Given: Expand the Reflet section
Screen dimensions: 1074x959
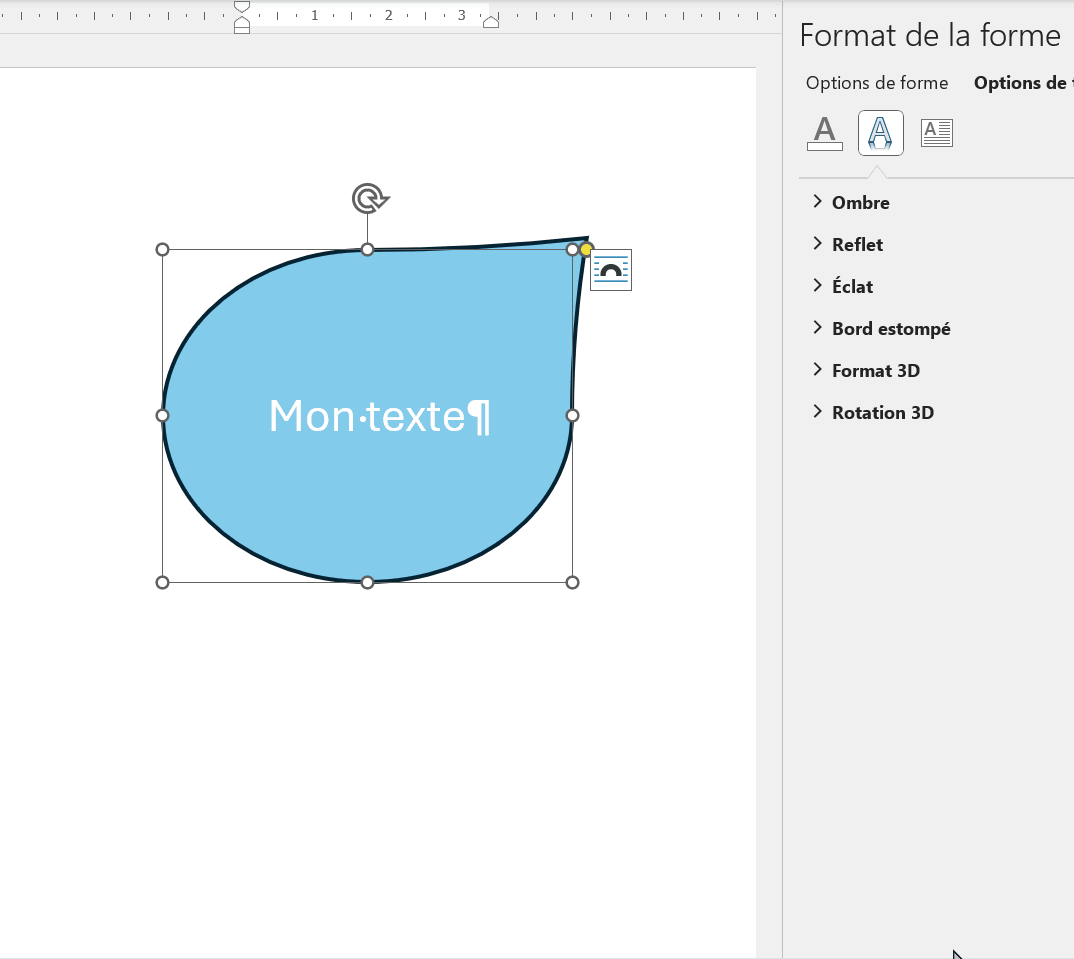Looking at the screenshot, I should tap(857, 245).
